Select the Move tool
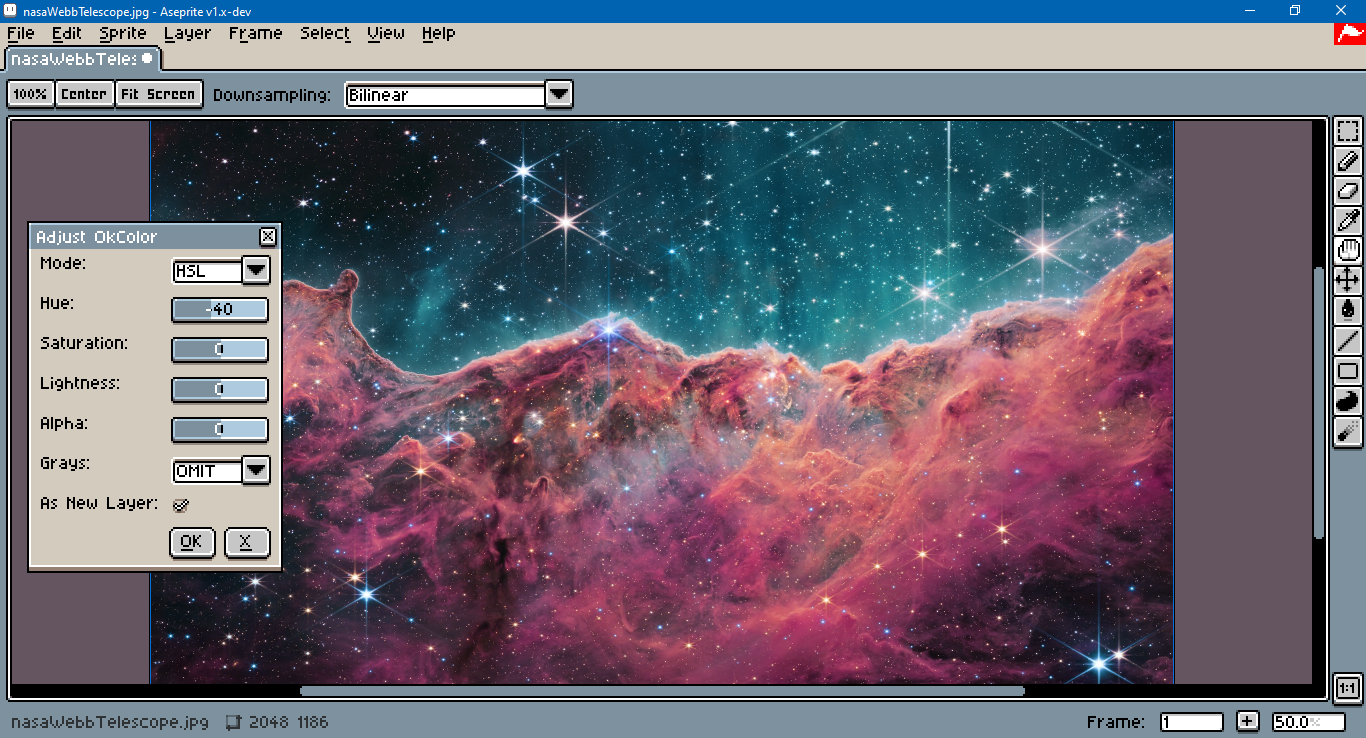Image resolution: width=1366 pixels, height=738 pixels. click(1348, 281)
